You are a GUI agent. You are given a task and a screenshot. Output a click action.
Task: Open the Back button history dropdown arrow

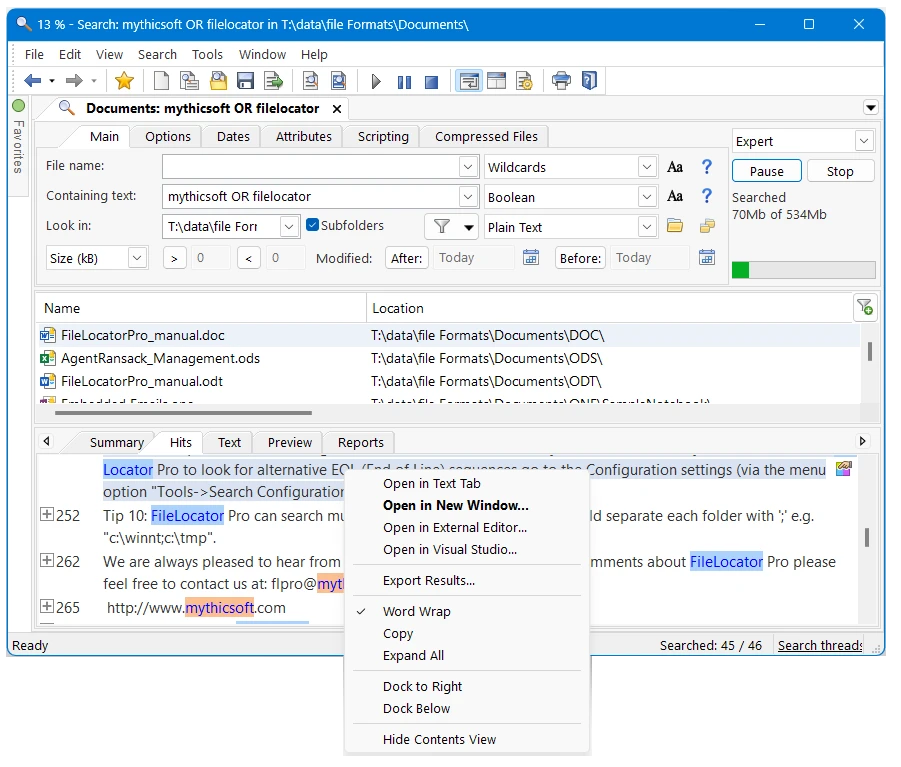52,81
